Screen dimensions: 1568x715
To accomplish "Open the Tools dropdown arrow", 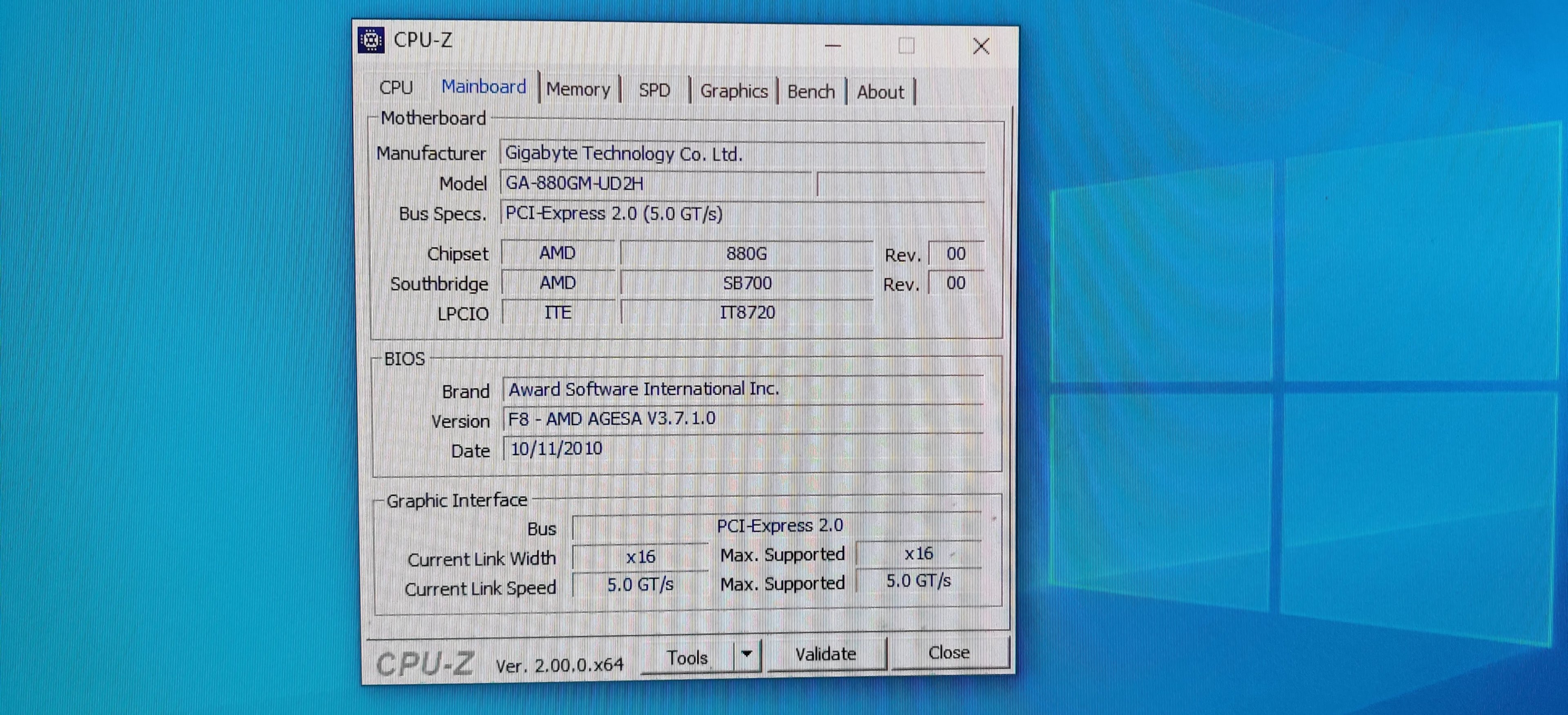I will (x=747, y=655).
